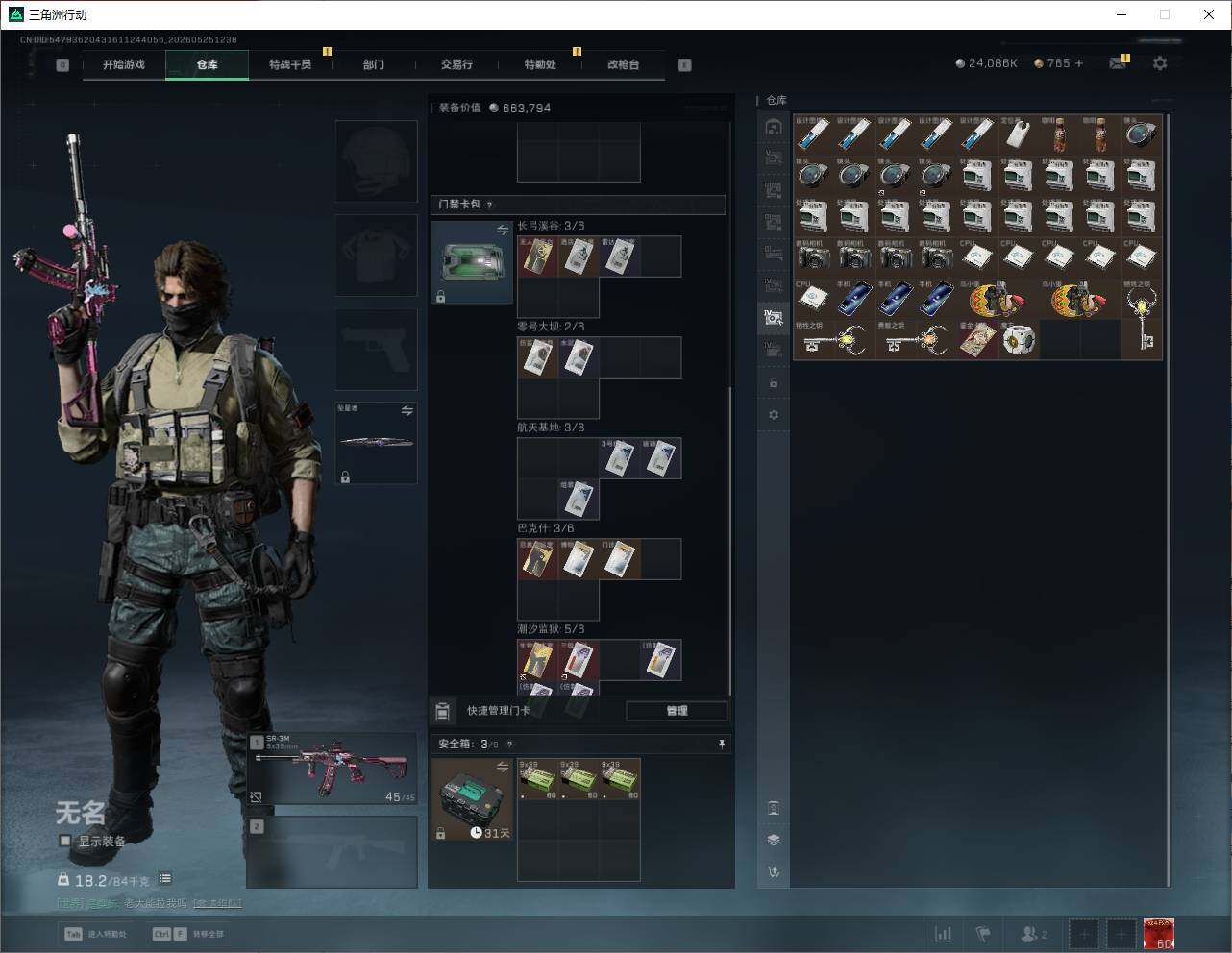Select the safe box container with 31天
The width and height of the screenshot is (1232, 953).
pyautogui.click(x=471, y=799)
